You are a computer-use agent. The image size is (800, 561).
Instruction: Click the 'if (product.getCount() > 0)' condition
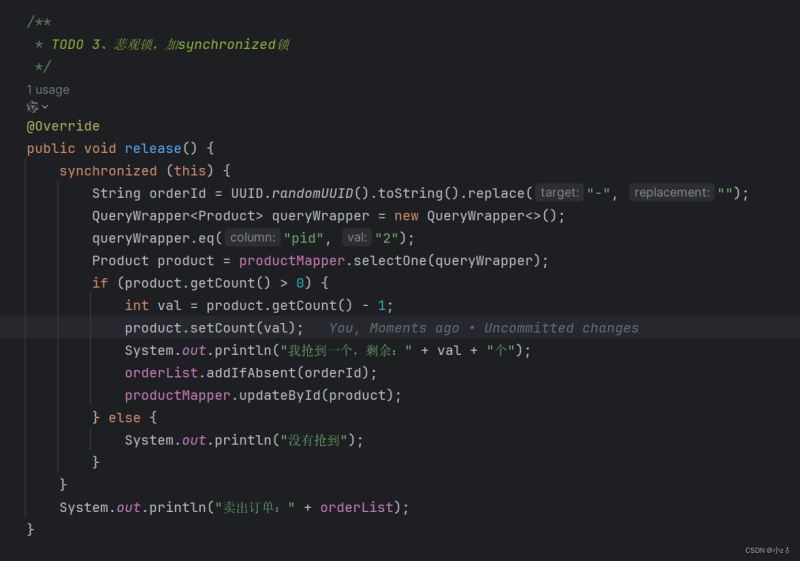pos(202,283)
